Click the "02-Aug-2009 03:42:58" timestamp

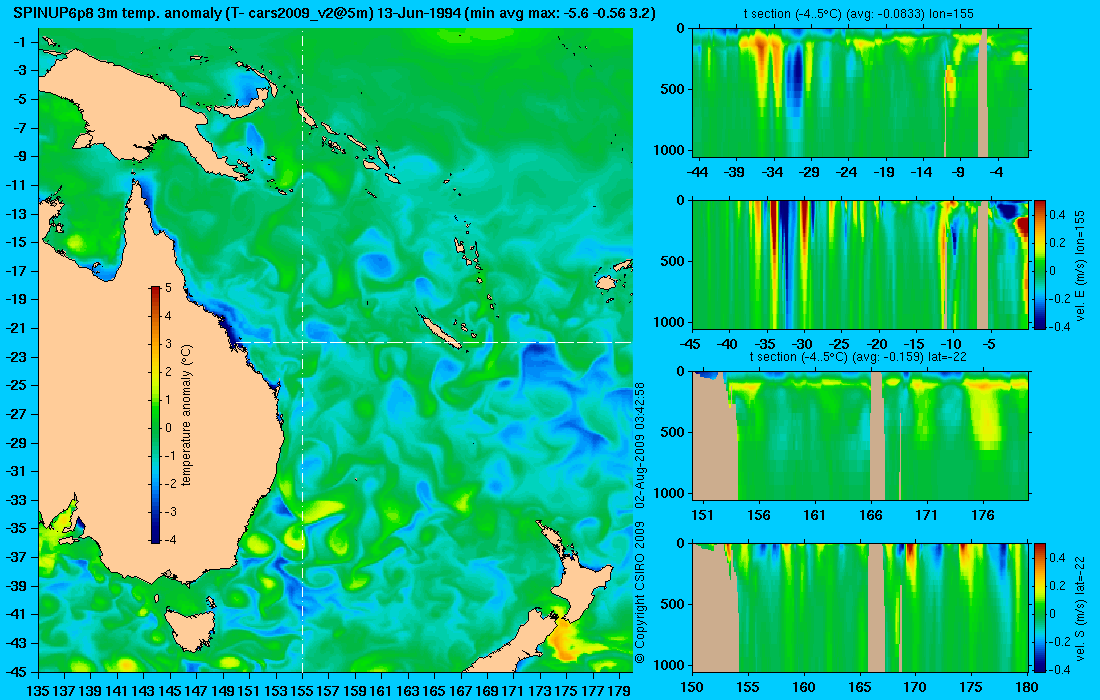point(640,445)
